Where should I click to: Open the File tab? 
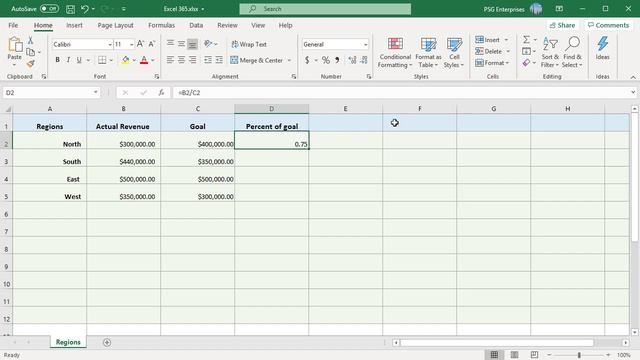(x=13, y=25)
